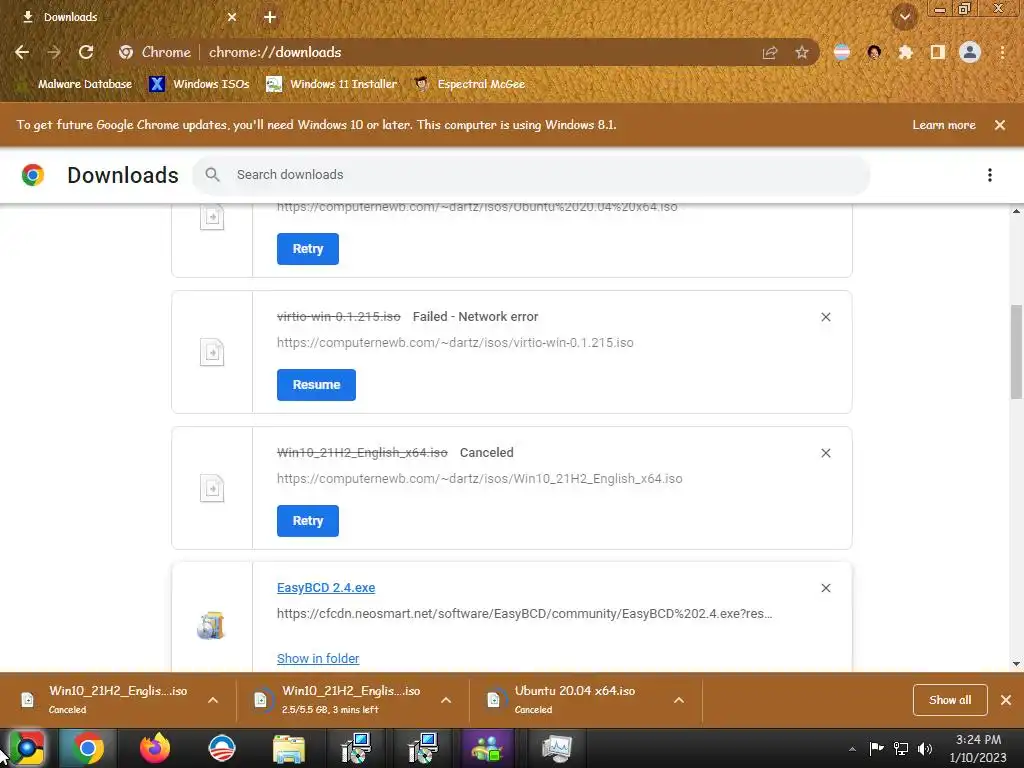The height and width of the screenshot is (768, 1024).
Task: Click the character face extension icon
Action: tap(874, 52)
